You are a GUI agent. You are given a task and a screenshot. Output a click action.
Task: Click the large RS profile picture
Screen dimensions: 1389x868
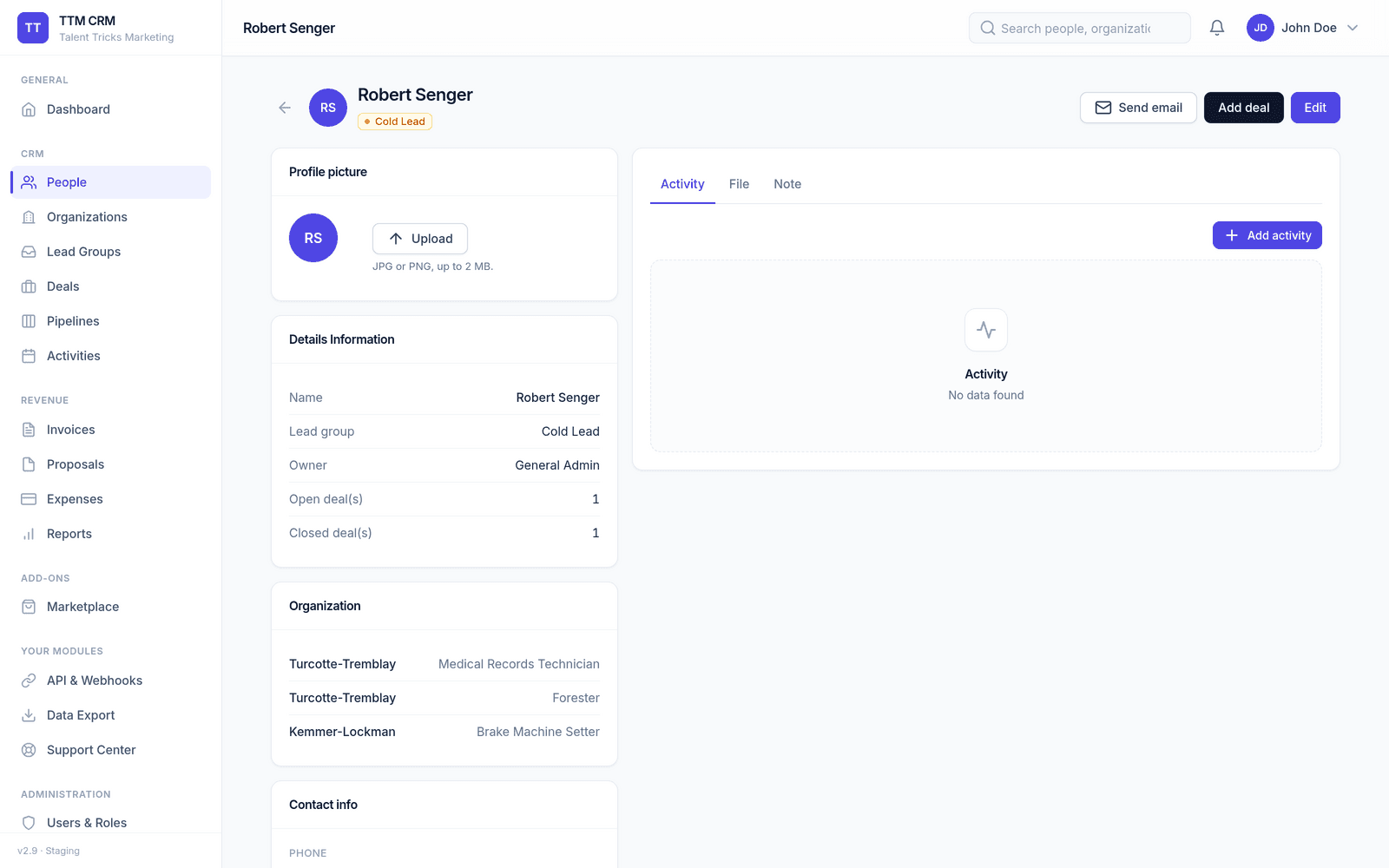click(x=313, y=238)
